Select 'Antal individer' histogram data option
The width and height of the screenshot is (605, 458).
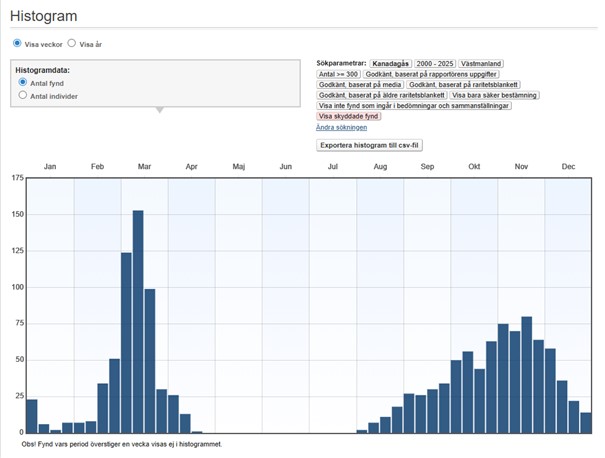(x=23, y=95)
